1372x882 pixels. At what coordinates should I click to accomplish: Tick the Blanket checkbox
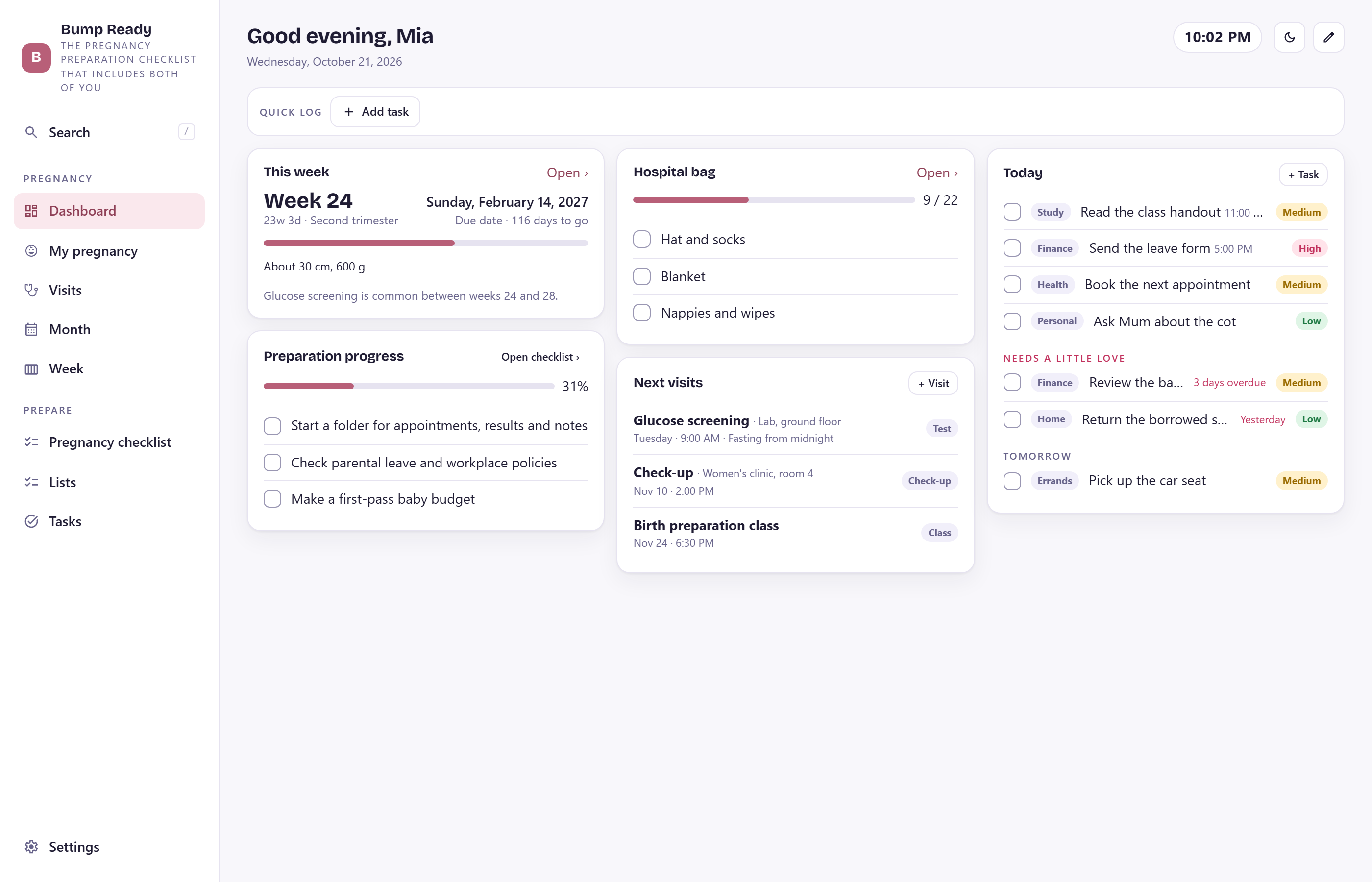pyautogui.click(x=642, y=276)
